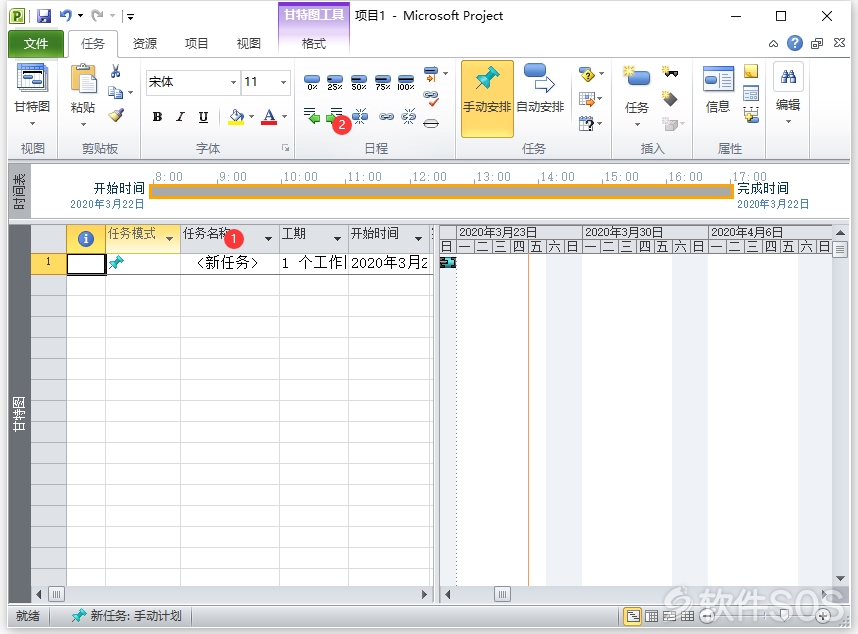858x634 pixels.
Task: Open Microsoft Project help
Action: [795, 43]
